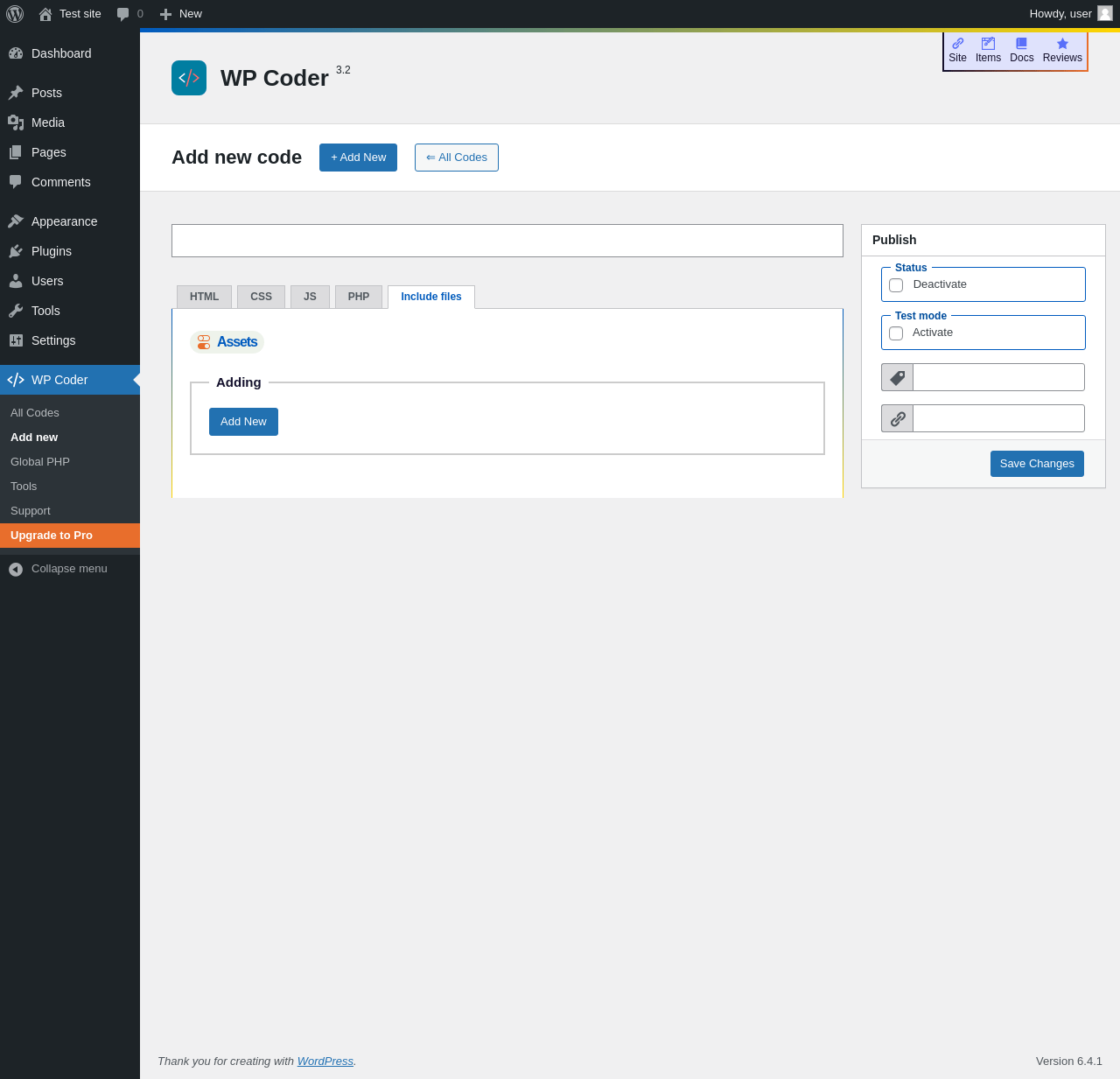Click the Publish panel header
This screenshot has width=1120, height=1079.
click(983, 240)
